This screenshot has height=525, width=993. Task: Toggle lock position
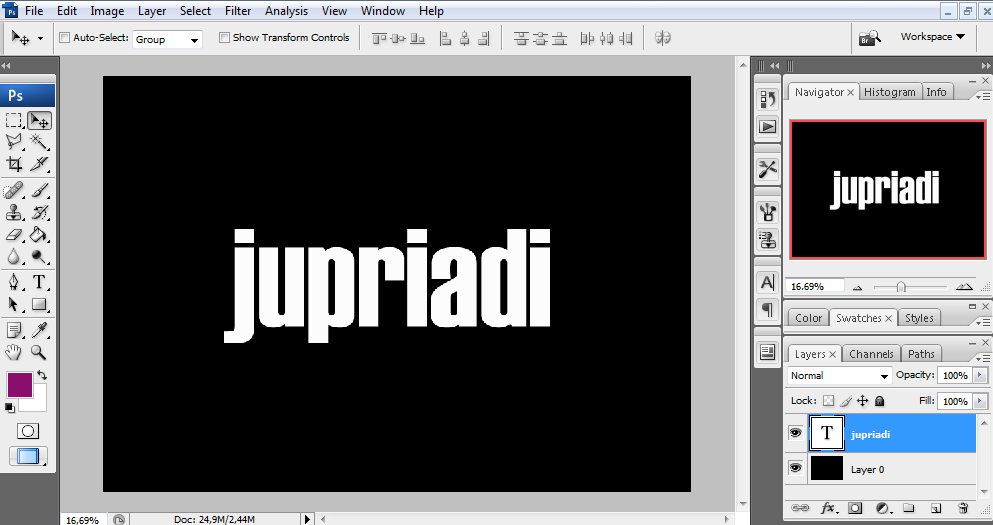863,401
